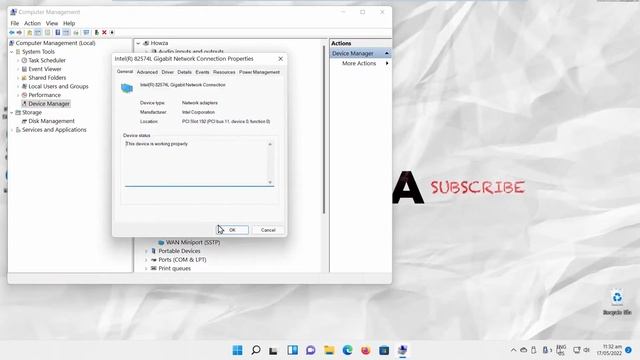640x360 pixels.
Task: Switch to the Events tab
Action: pos(202,72)
